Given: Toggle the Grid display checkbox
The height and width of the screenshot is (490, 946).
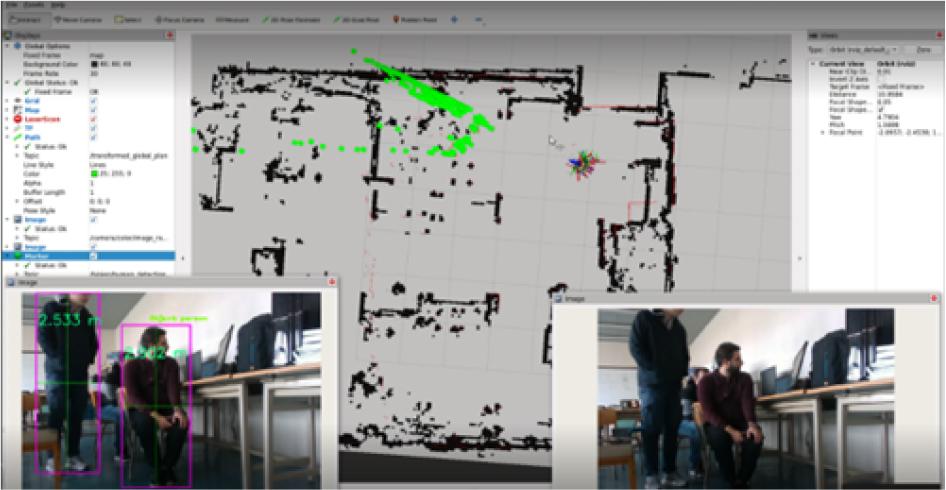Looking at the screenshot, I should [93, 101].
